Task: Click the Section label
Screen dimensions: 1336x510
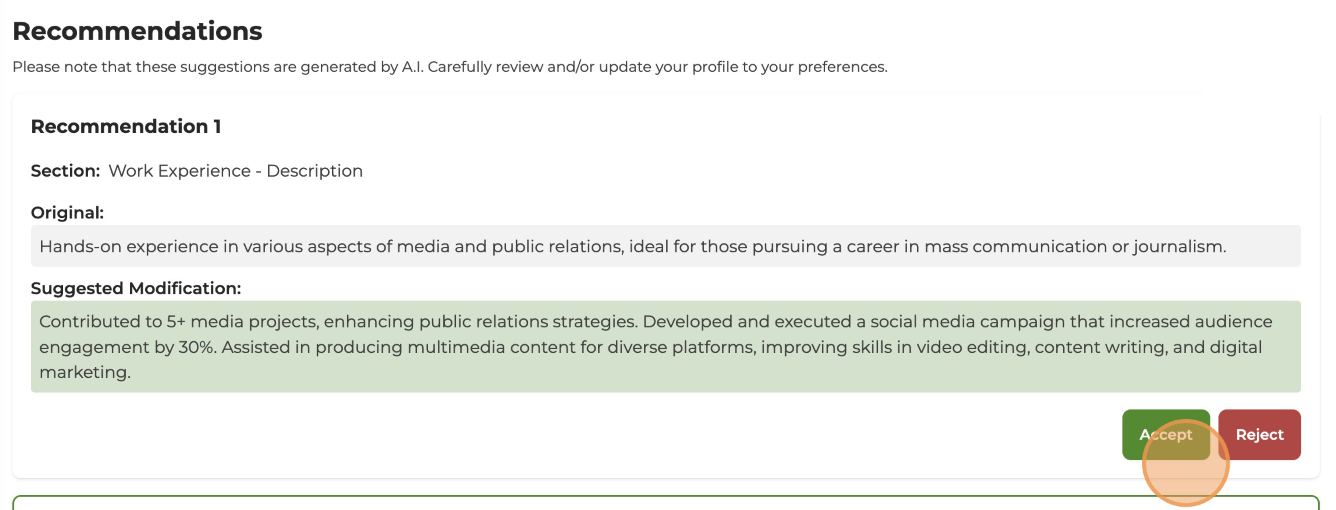Action: click(x=65, y=171)
